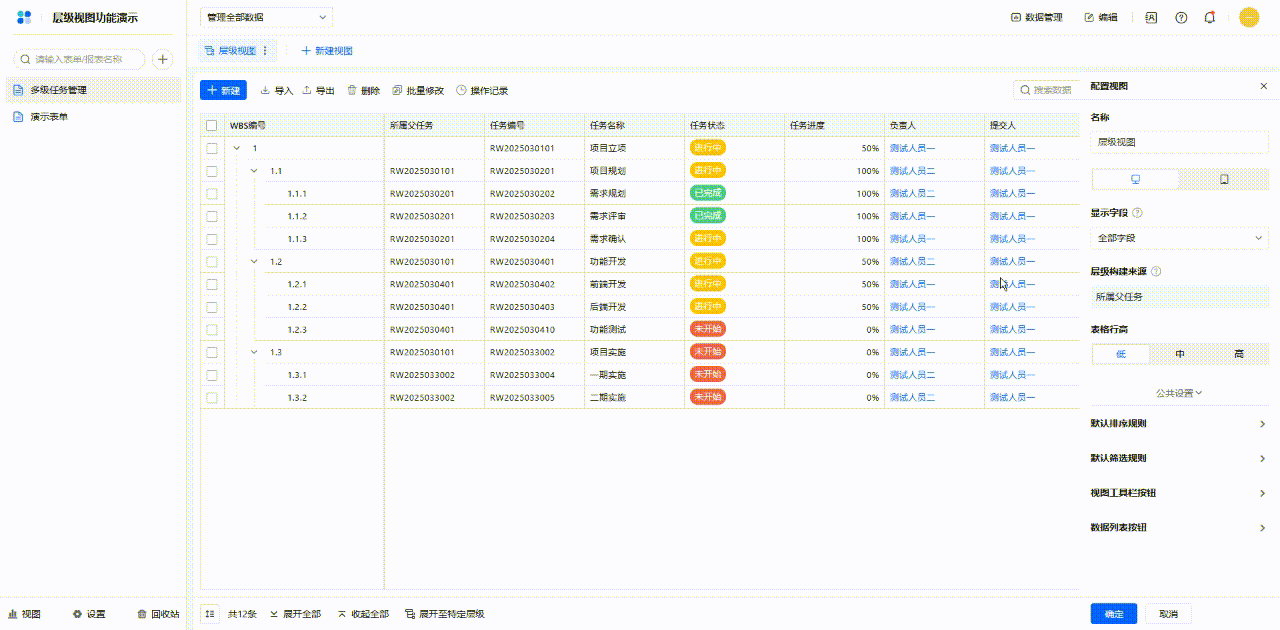This screenshot has height=630, width=1280.
Task: Open the 管理全部数据 dropdown
Action: [x=266, y=17]
